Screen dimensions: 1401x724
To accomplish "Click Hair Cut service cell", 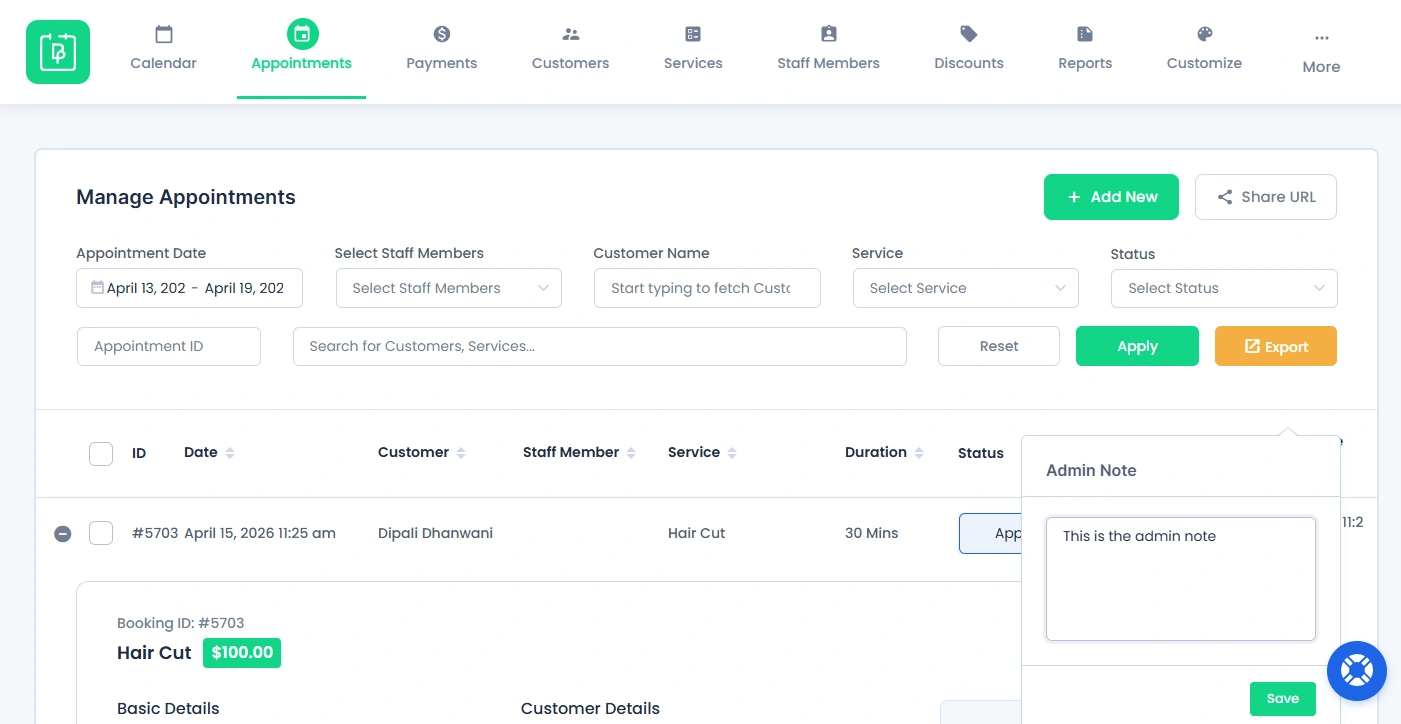I will 697,533.
